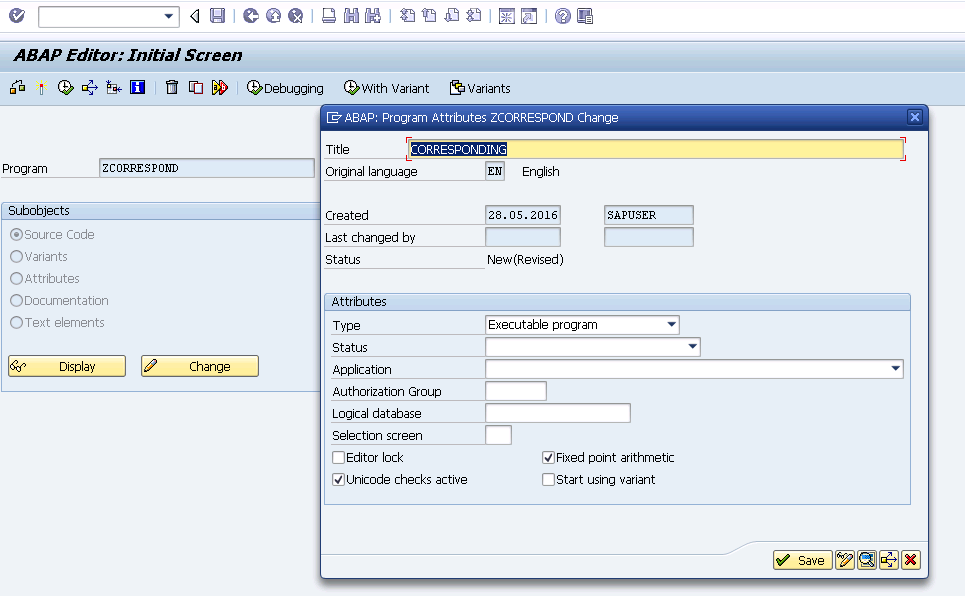Screen dimensions: 965x596
Task: Open the Status dropdown in Attributes
Action: (x=689, y=346)
